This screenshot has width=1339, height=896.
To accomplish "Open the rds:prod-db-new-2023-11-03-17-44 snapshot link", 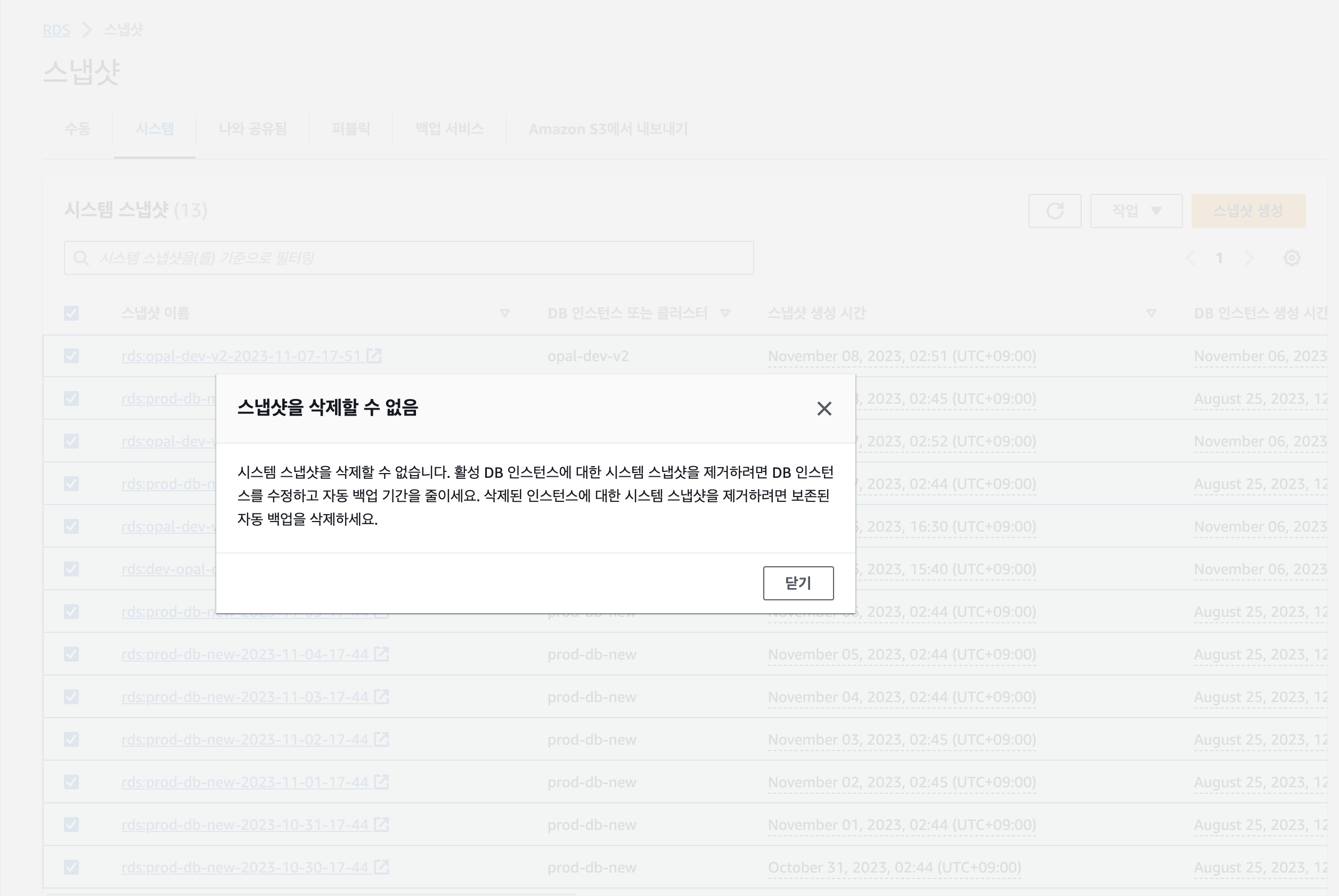I will pos(244,697).
